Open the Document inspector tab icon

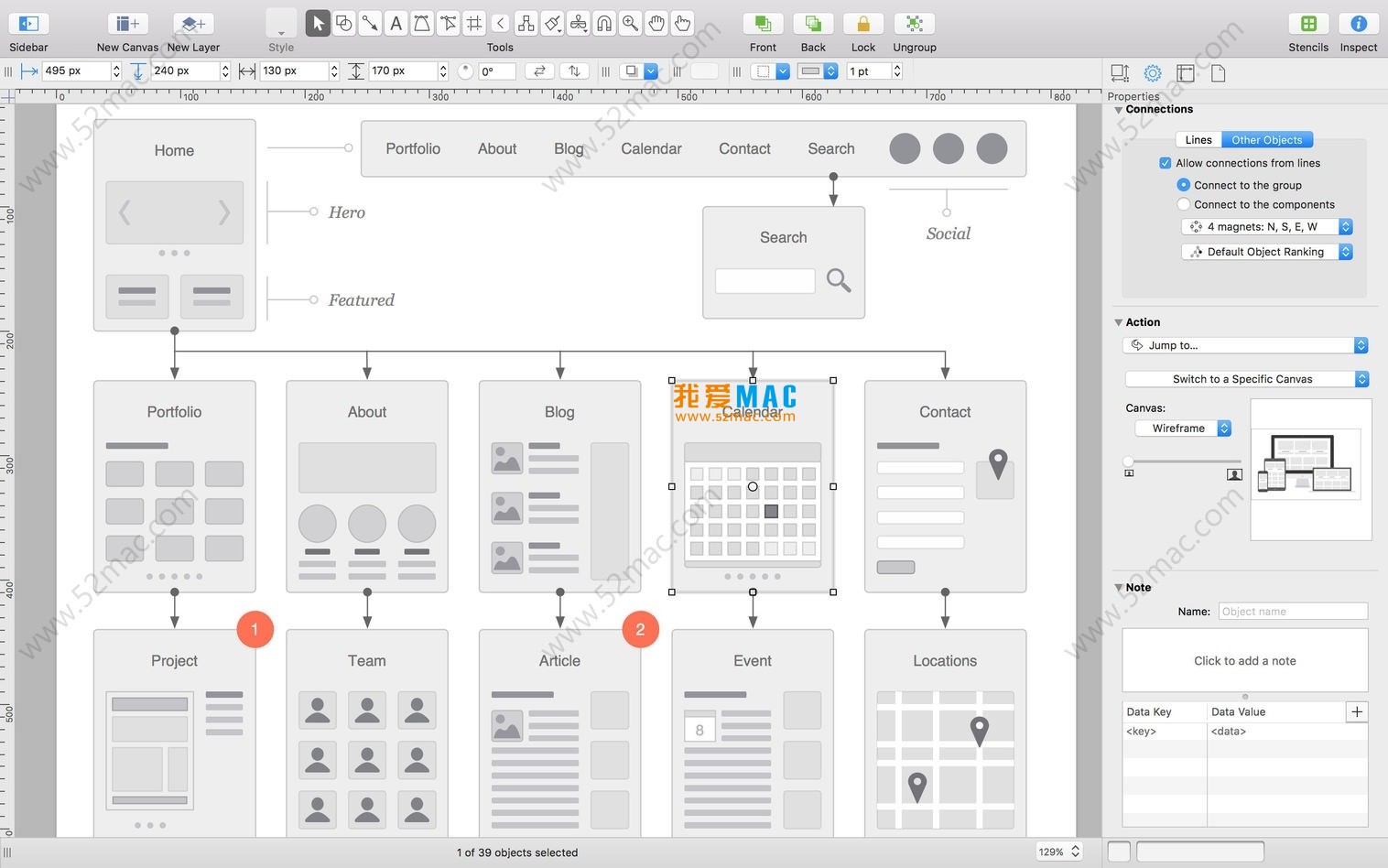pyautogui.click(x=1219, y=73)
